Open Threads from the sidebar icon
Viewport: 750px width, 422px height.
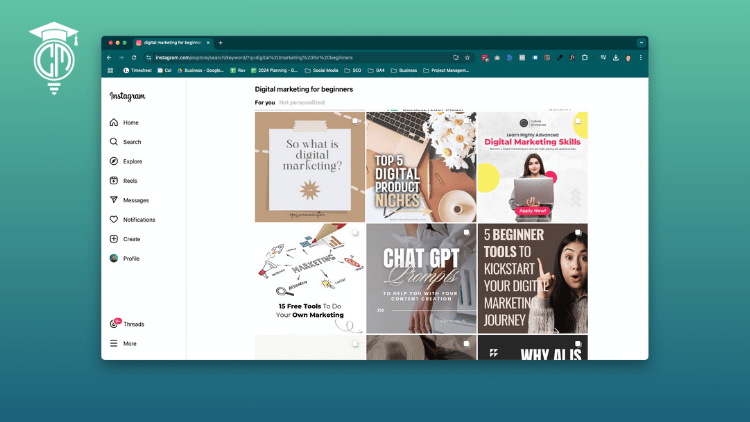[x=115, y=324]
